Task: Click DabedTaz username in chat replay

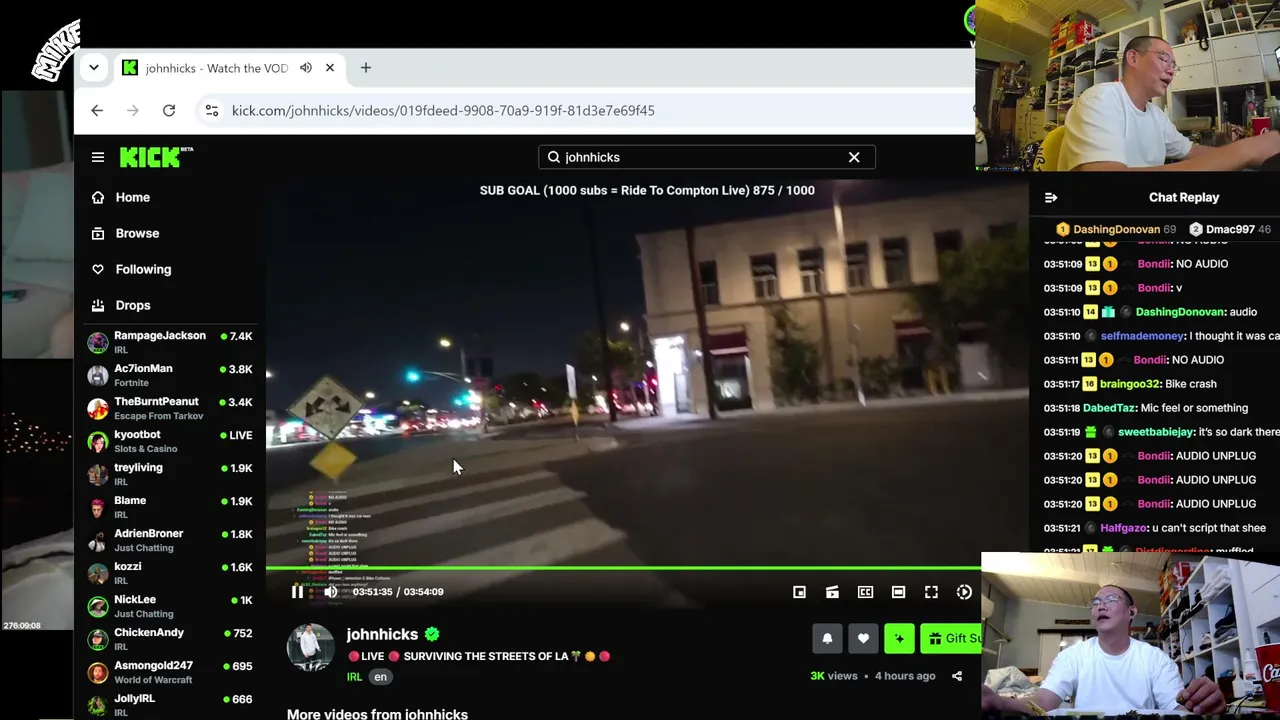Action: click(x=1110, y=408)
